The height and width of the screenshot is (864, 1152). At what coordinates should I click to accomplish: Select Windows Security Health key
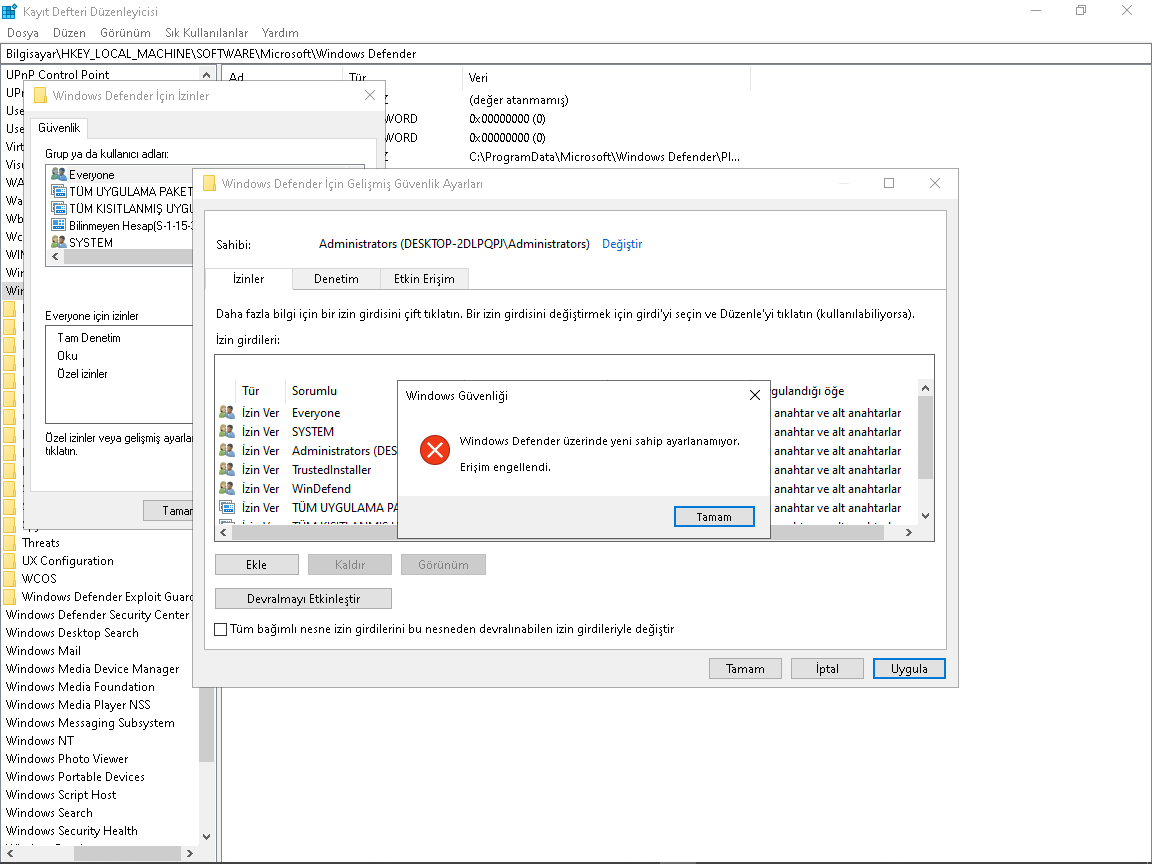(x=72, y=831)
